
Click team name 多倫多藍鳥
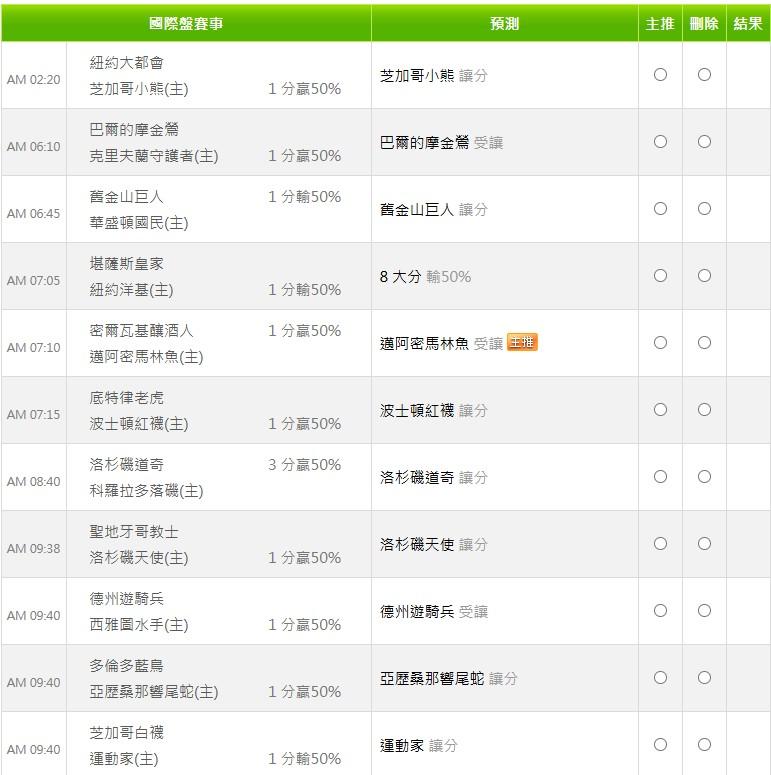point(127,666)
